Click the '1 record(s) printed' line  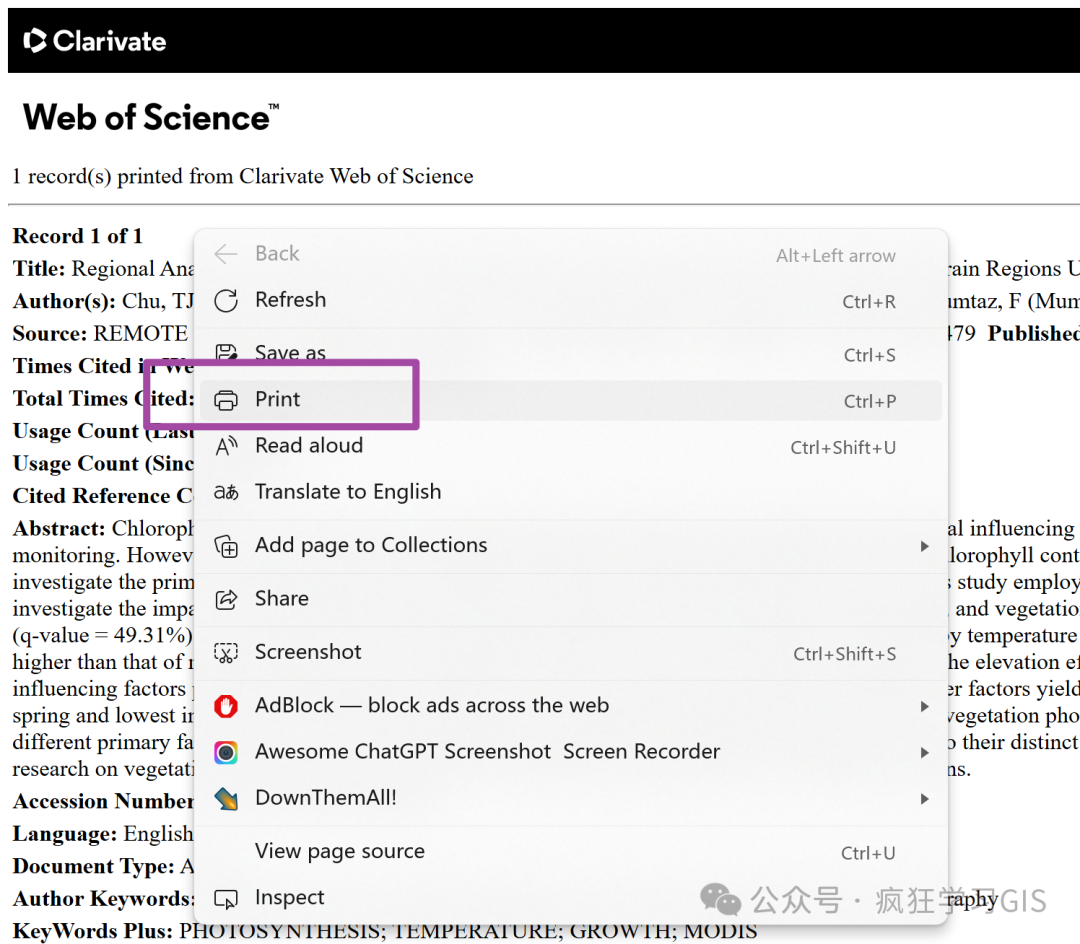(x=242, y=176)
